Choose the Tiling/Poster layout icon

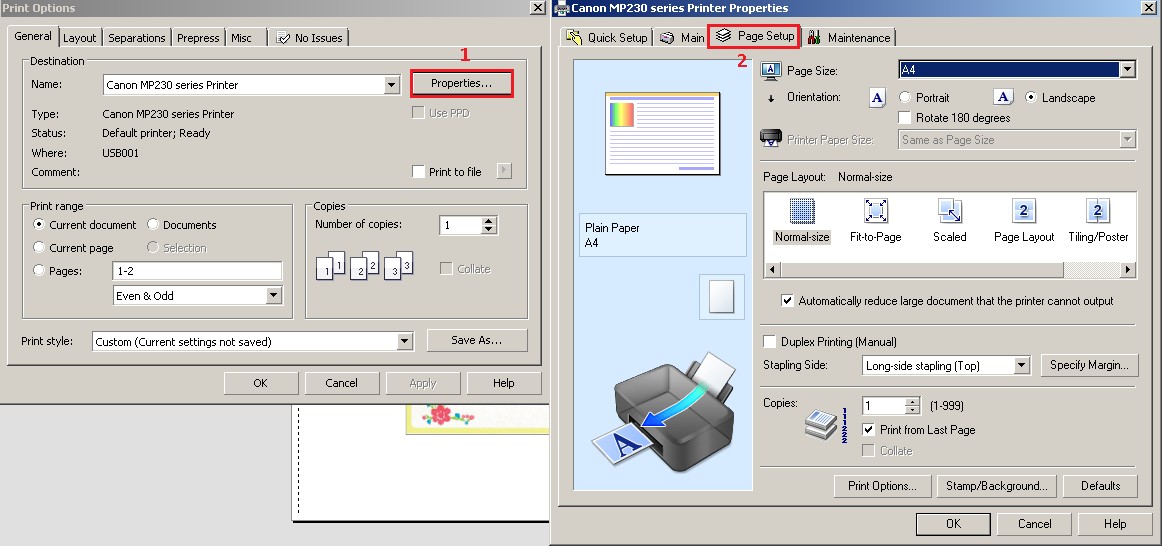[x=1098, y=211]
